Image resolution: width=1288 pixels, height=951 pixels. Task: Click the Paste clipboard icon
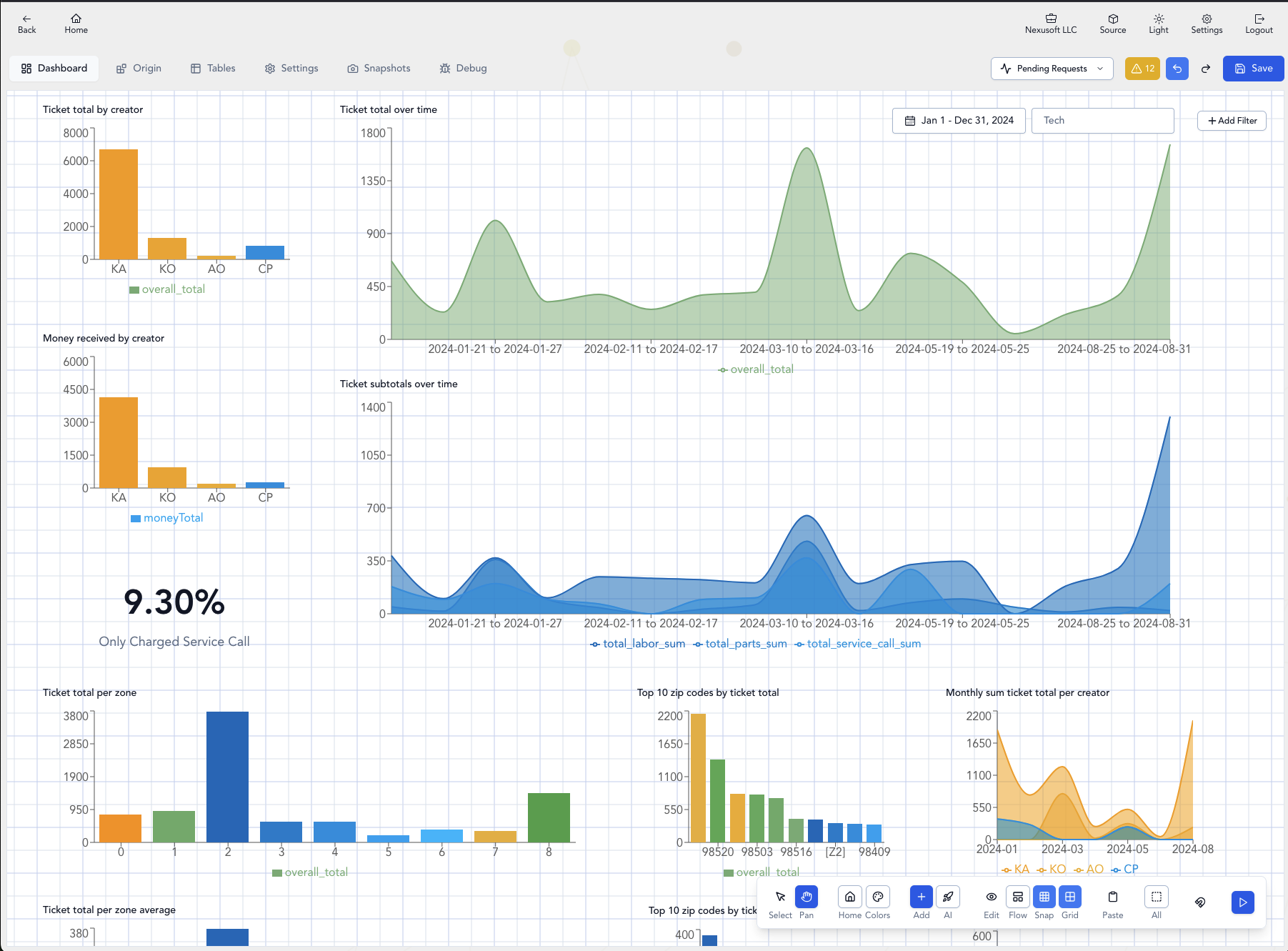click(x=1112, y=897)
